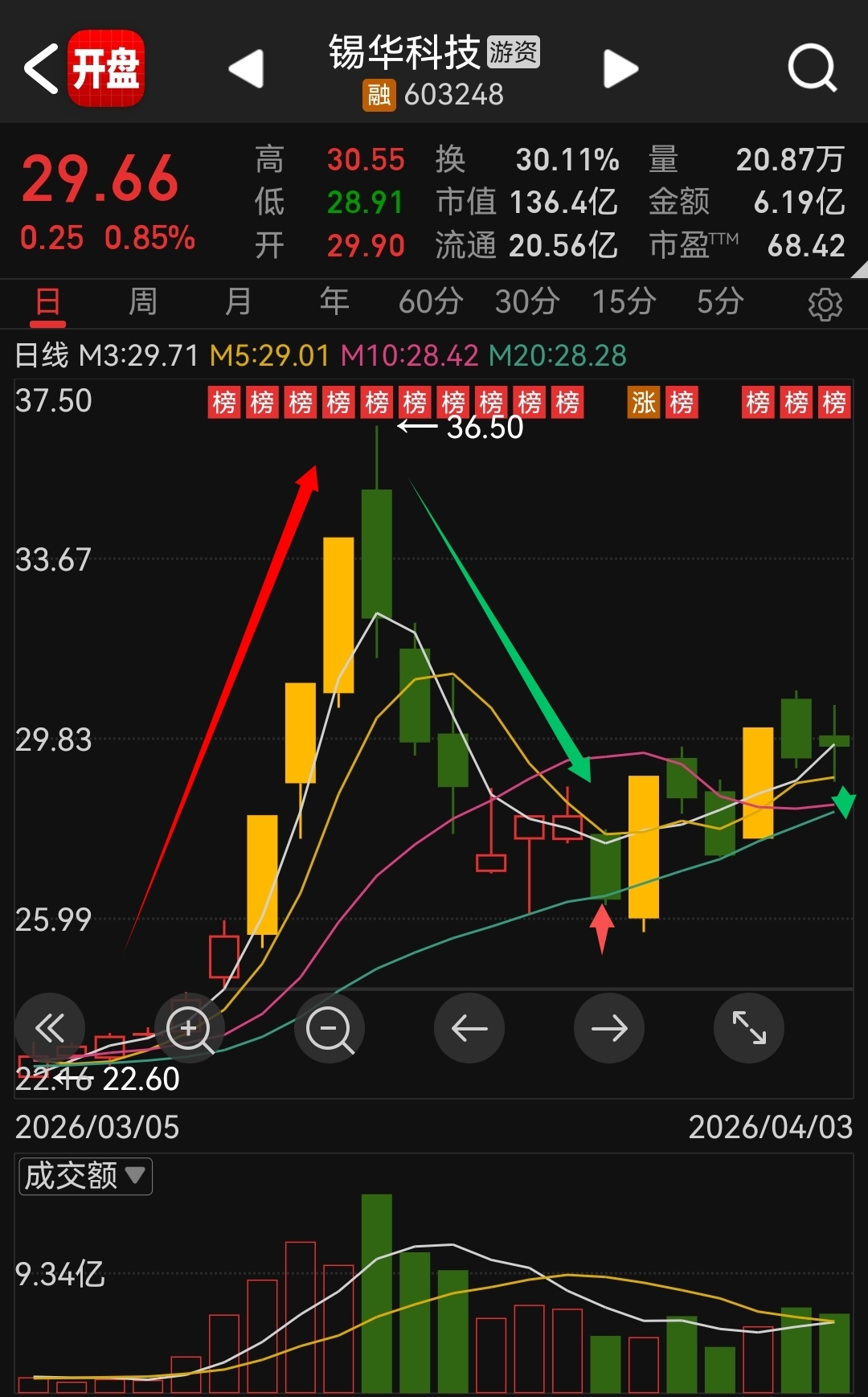Tap the open price 29.90
This screenshot has height=1397, width=868.
pos(366,246)
